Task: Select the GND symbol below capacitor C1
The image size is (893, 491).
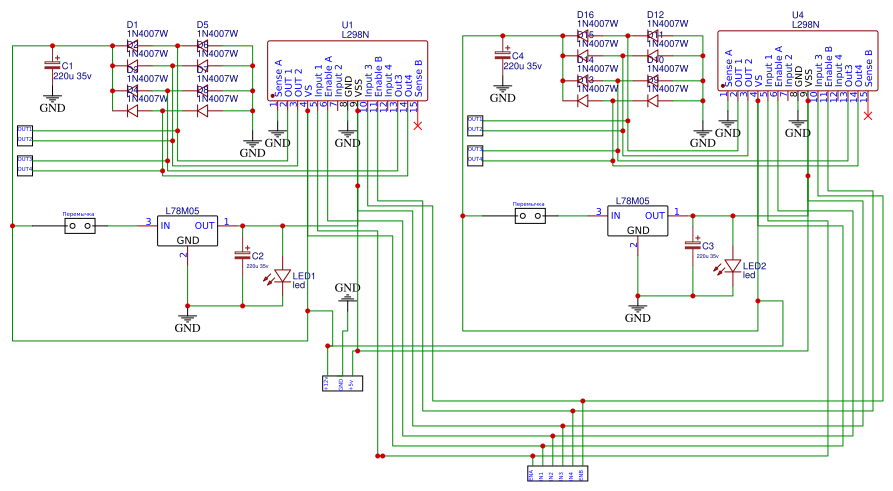Action: pyautogui.click(x=52, y=104)
